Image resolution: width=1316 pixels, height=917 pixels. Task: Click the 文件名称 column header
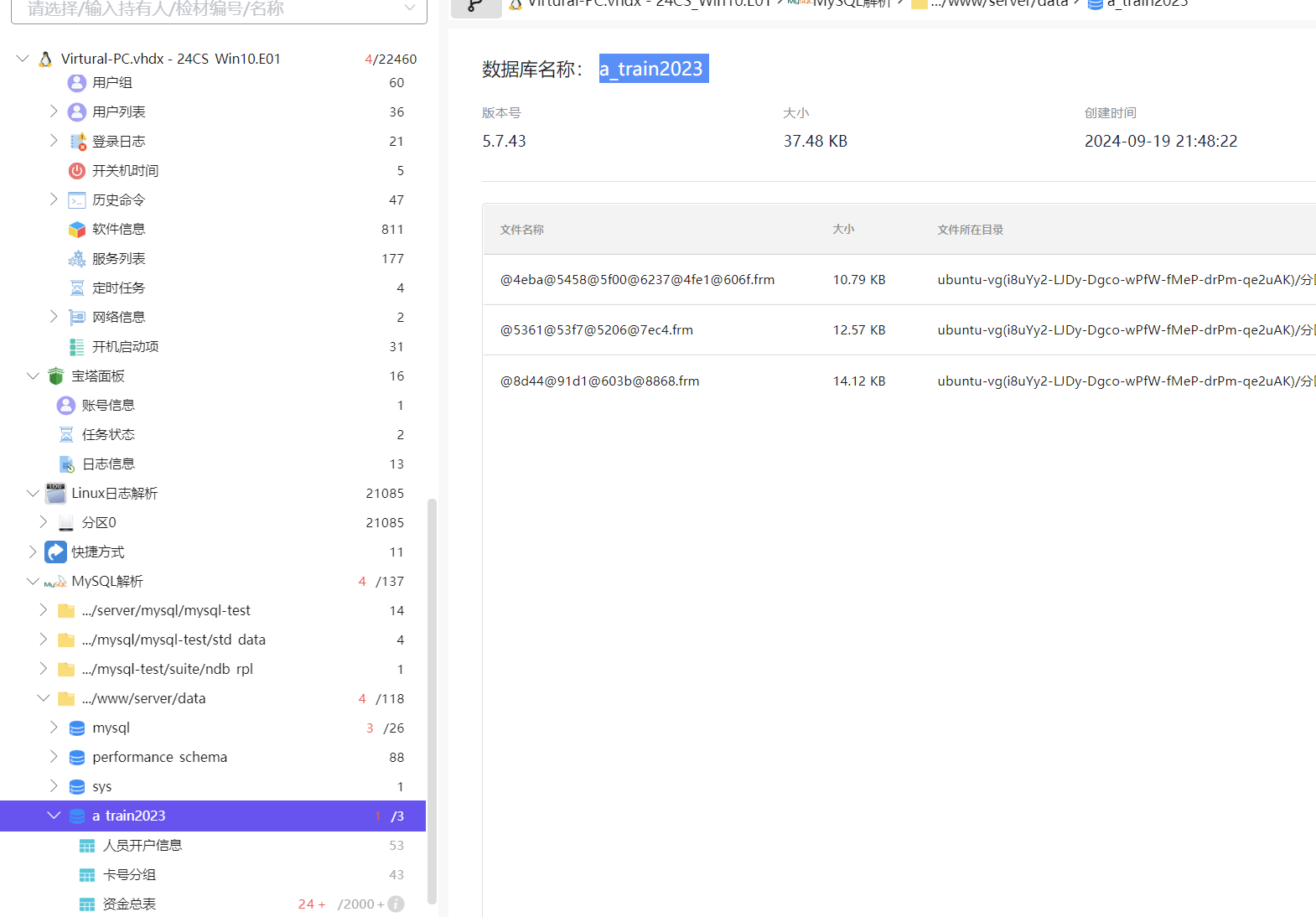coord(522,230)
